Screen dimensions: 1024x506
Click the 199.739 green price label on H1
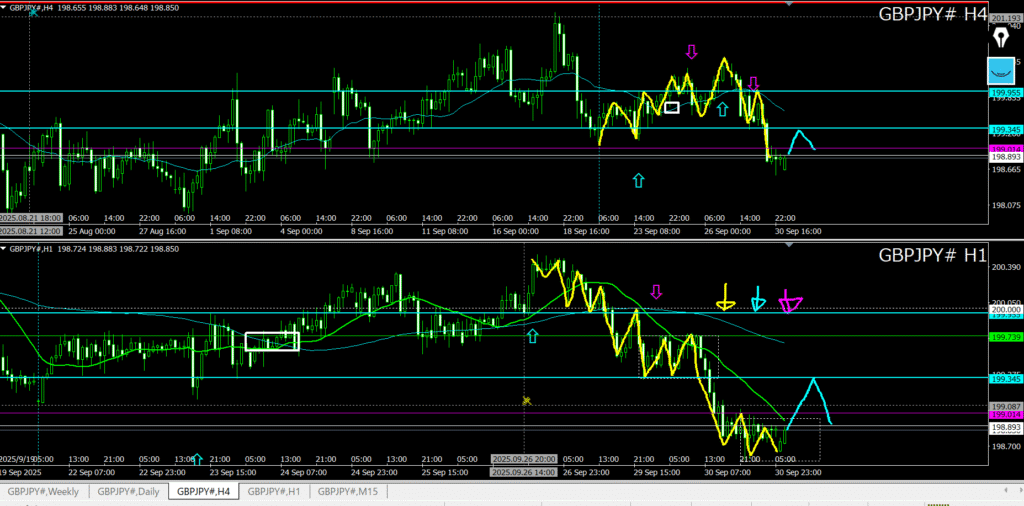pyautogui.click(x=1005, y=338)
